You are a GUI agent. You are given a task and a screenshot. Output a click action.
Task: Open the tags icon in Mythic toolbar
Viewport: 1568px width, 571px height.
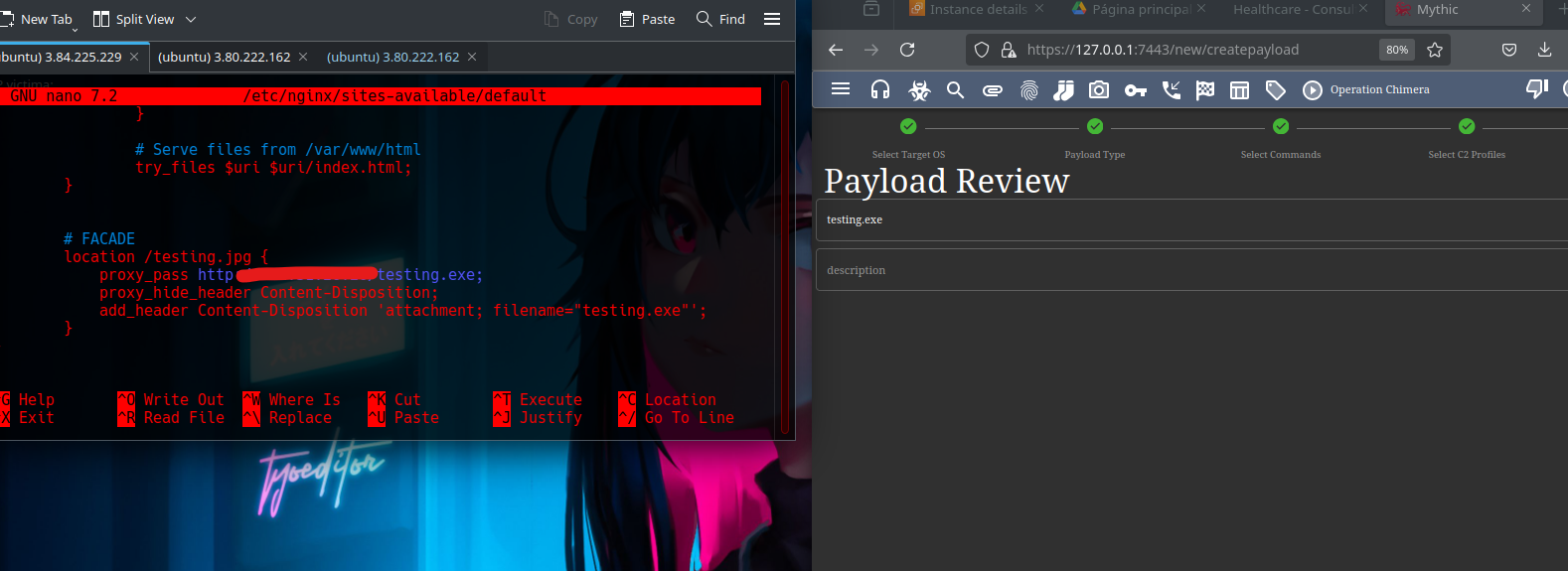point(1276,90)
